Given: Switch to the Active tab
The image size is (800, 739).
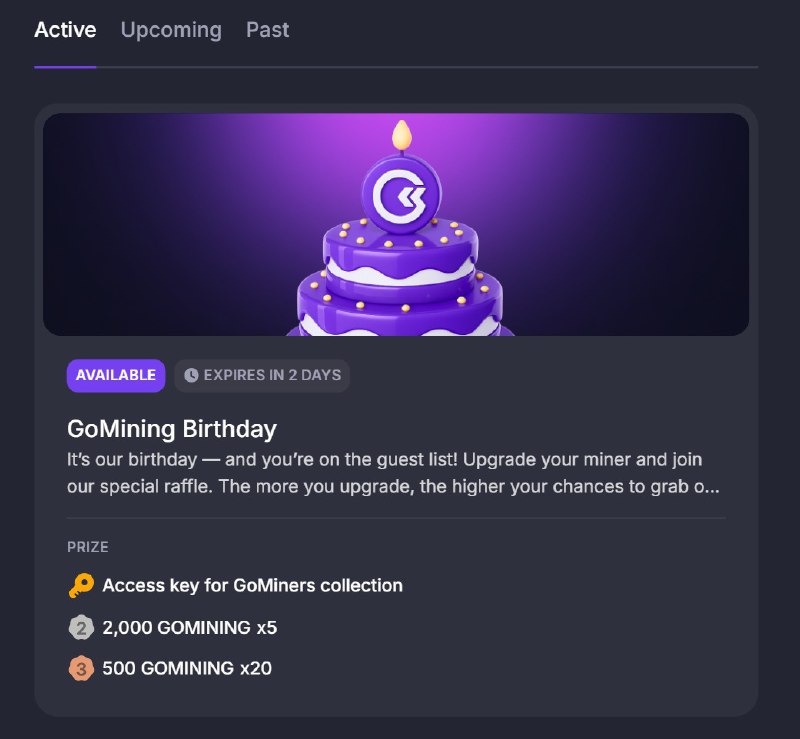Looking at the screenshot, I should tap(65, 30).
